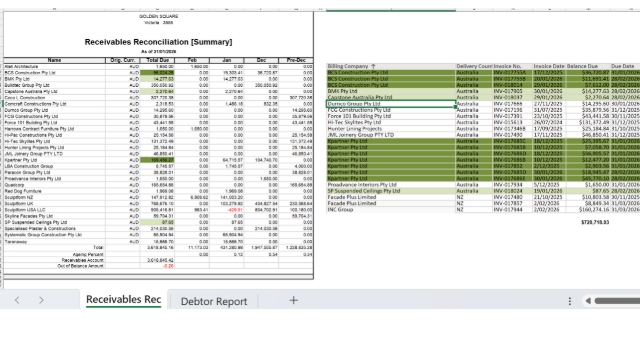Click Buildtec Group Pty Ltd name cell

click(x=54, y=85)
